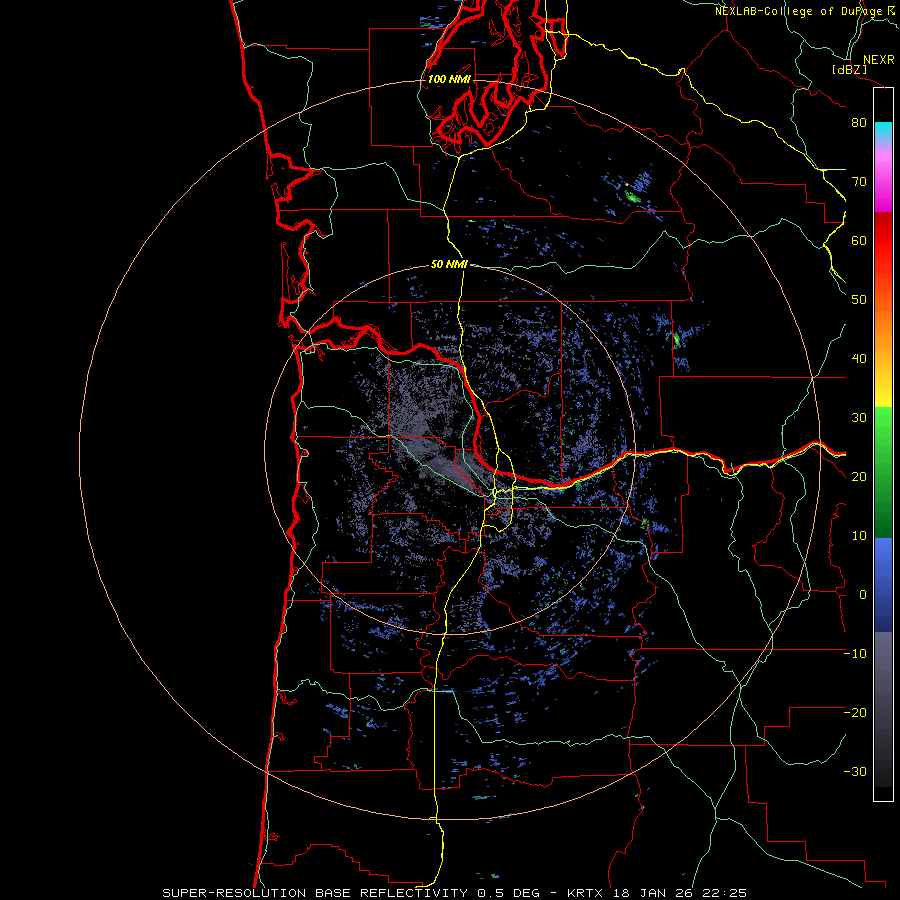Pick the red 60 dBZ color band
Image resolution: width=900 pixels, height=900 pixels.
(883, 240)
